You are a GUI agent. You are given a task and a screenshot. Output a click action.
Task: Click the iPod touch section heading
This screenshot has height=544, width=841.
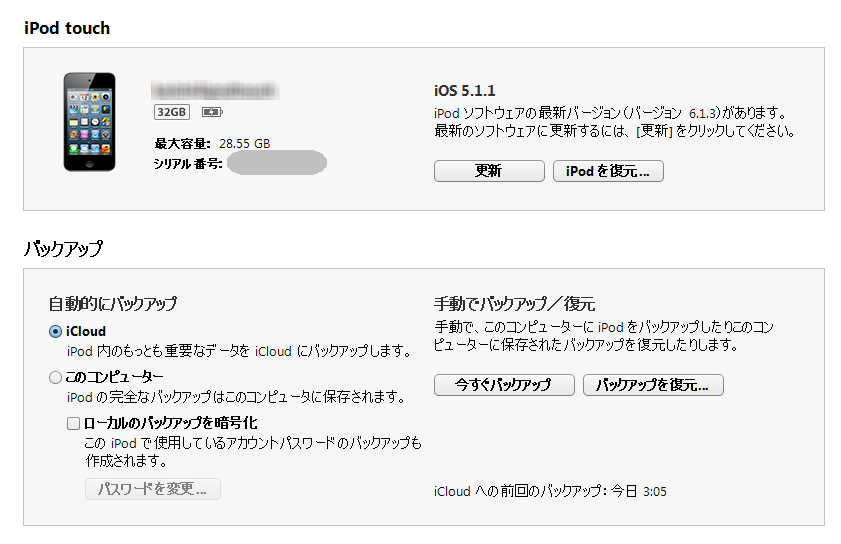[x=67, y=28]
